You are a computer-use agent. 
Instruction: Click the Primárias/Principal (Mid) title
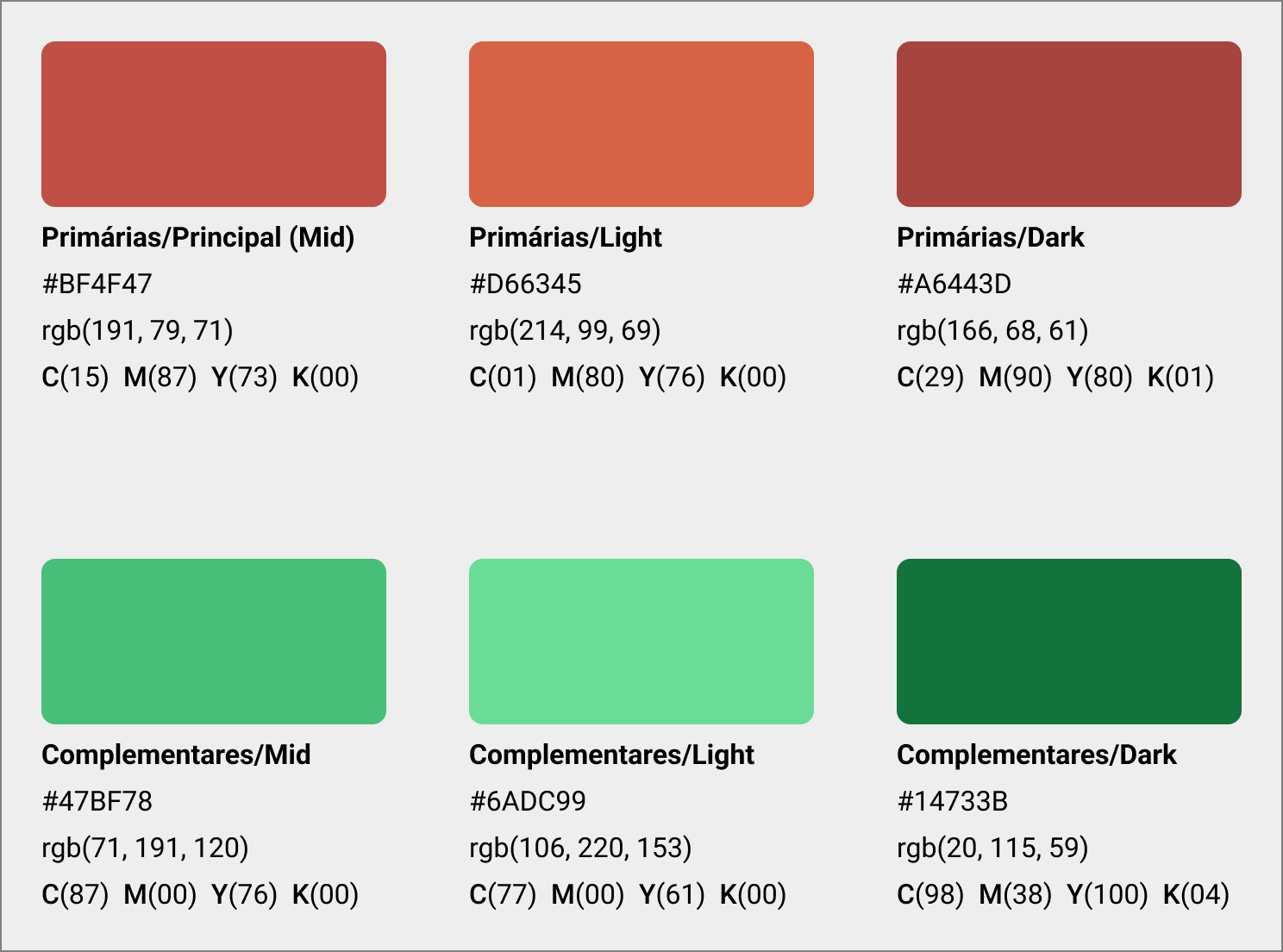click(x=197, y=237)
